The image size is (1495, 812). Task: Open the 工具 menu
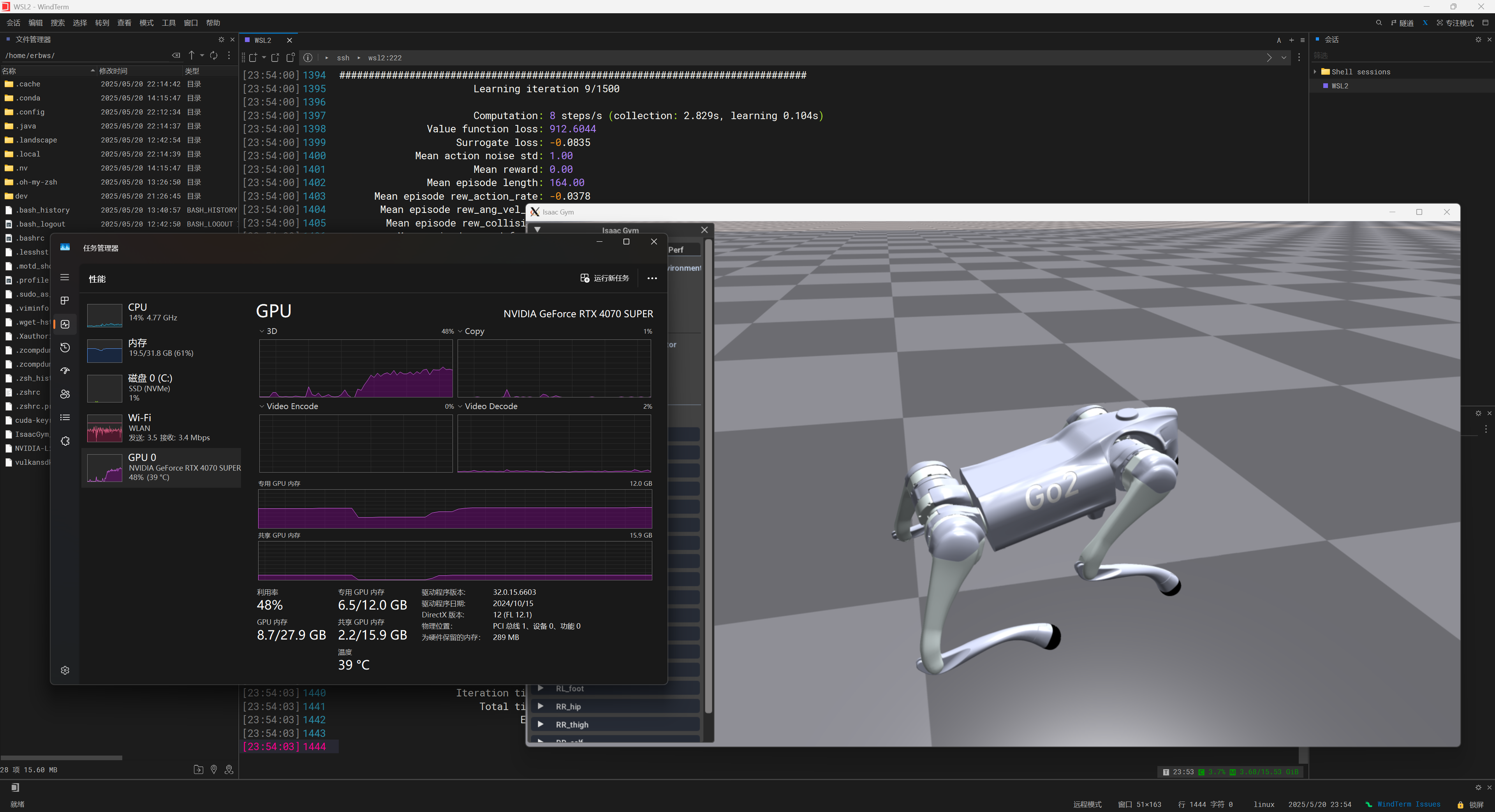pyautogui.click(x=168, y=23)
